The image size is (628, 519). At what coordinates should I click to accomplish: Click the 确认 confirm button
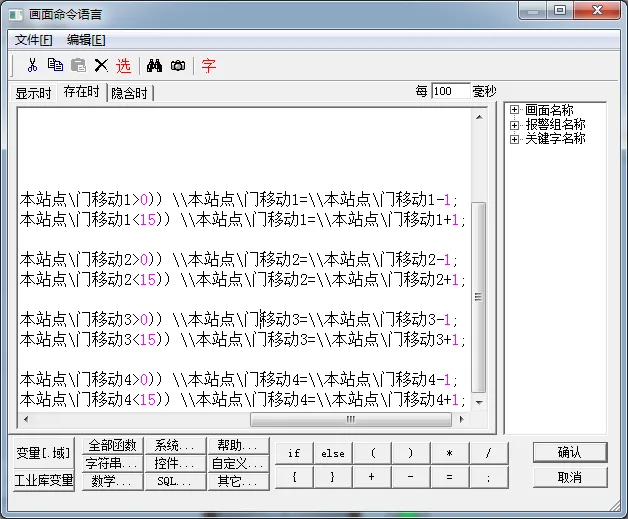(x=570, y=452)
